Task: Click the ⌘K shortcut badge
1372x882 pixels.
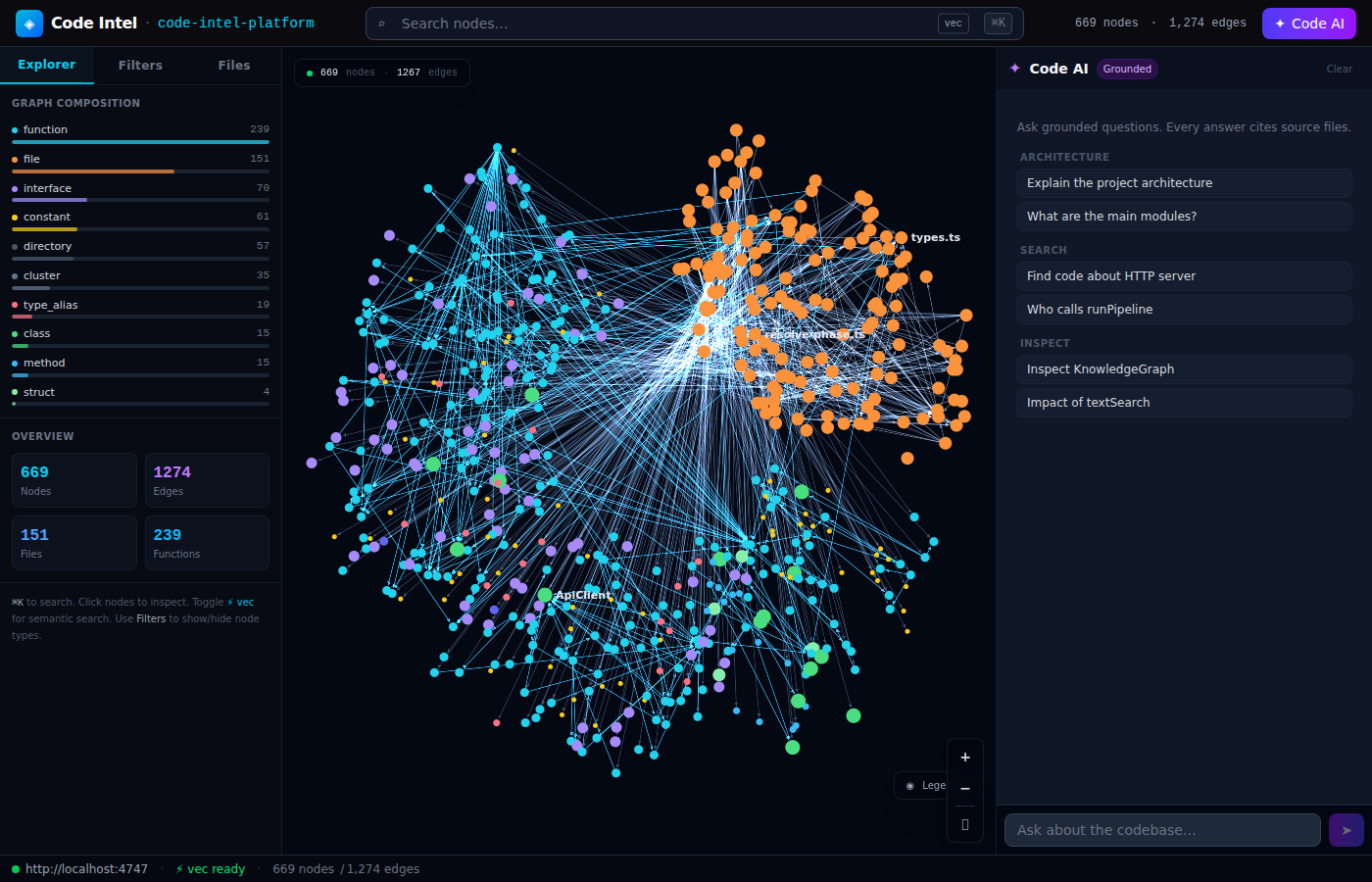Action: pos(998,24)
